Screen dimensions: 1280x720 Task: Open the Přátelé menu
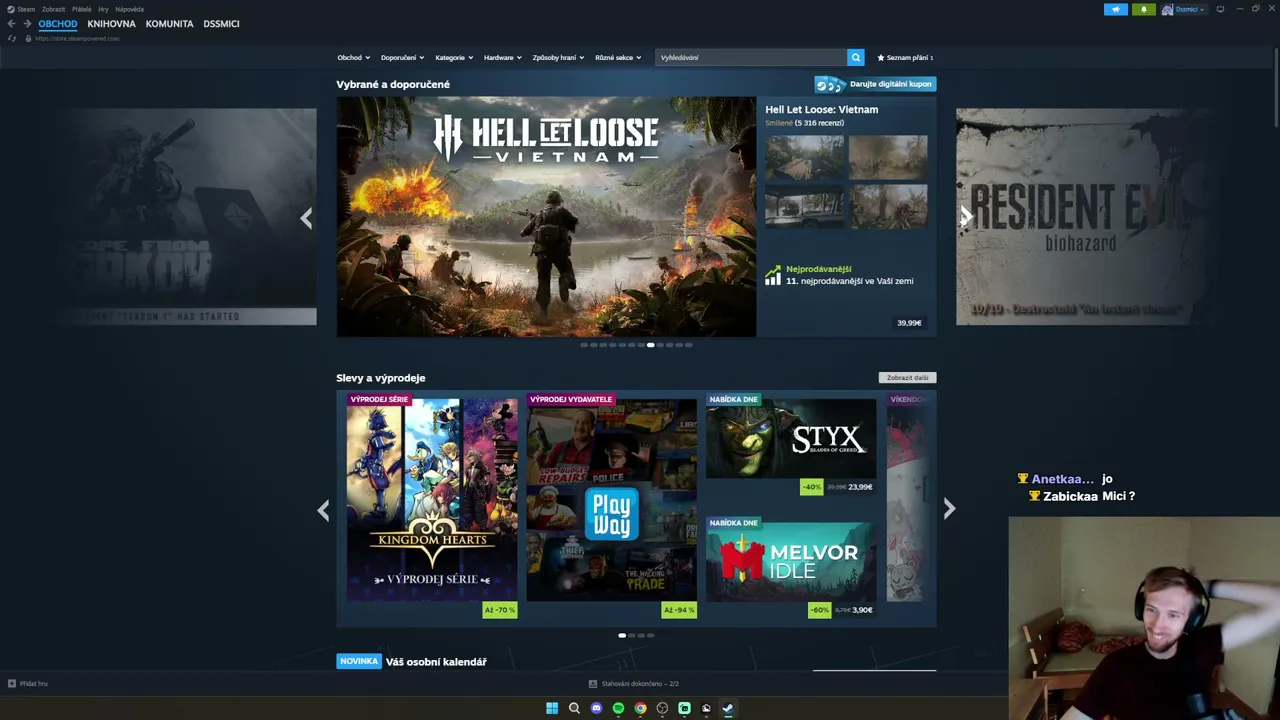tap(81, 9)
